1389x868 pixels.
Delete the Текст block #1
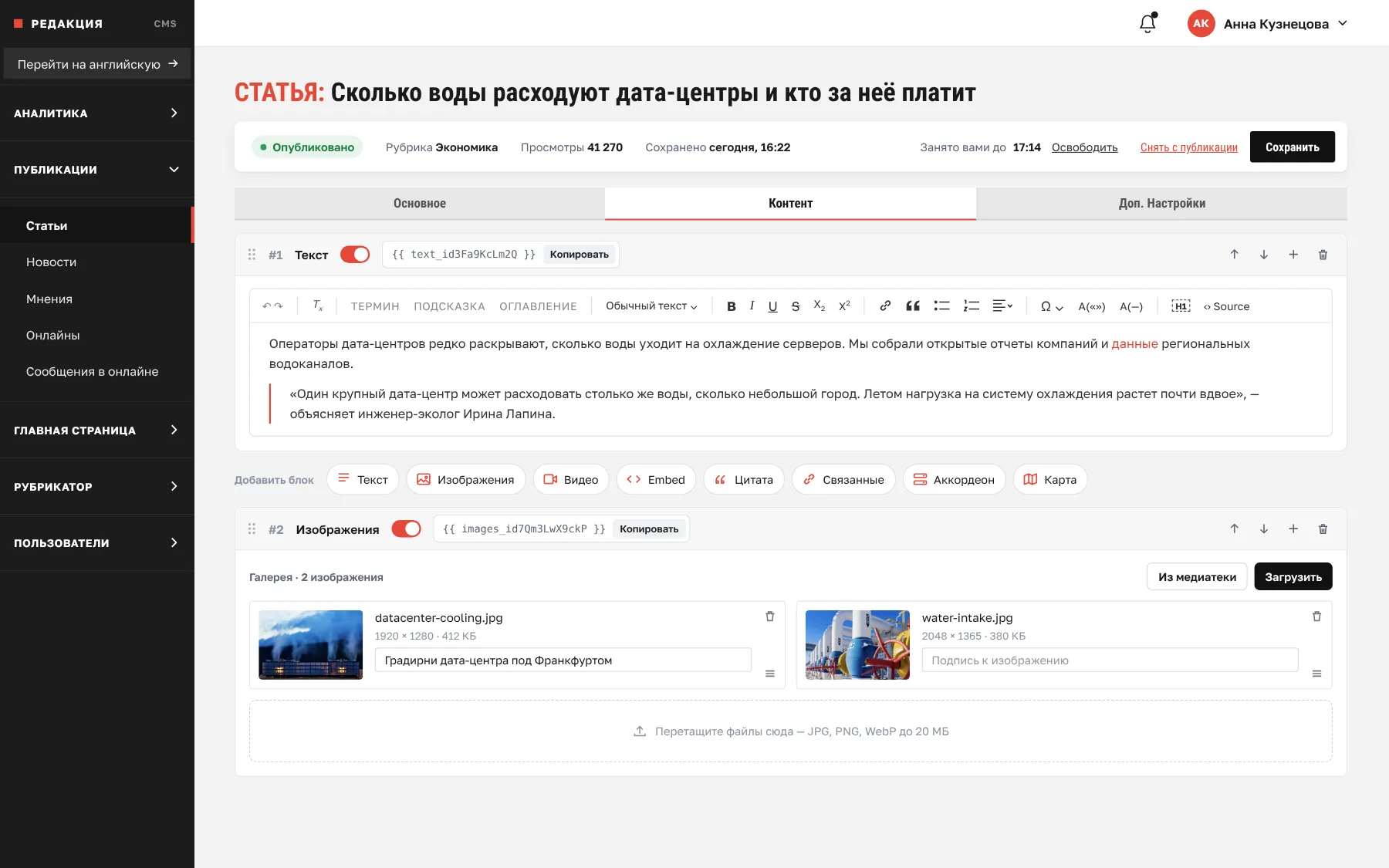point(1323,255)
